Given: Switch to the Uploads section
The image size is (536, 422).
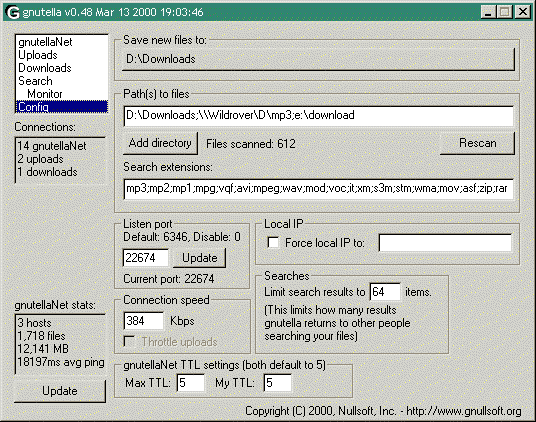Looking at the screenshot, I should pyautogui.click(x=62, y=55).
